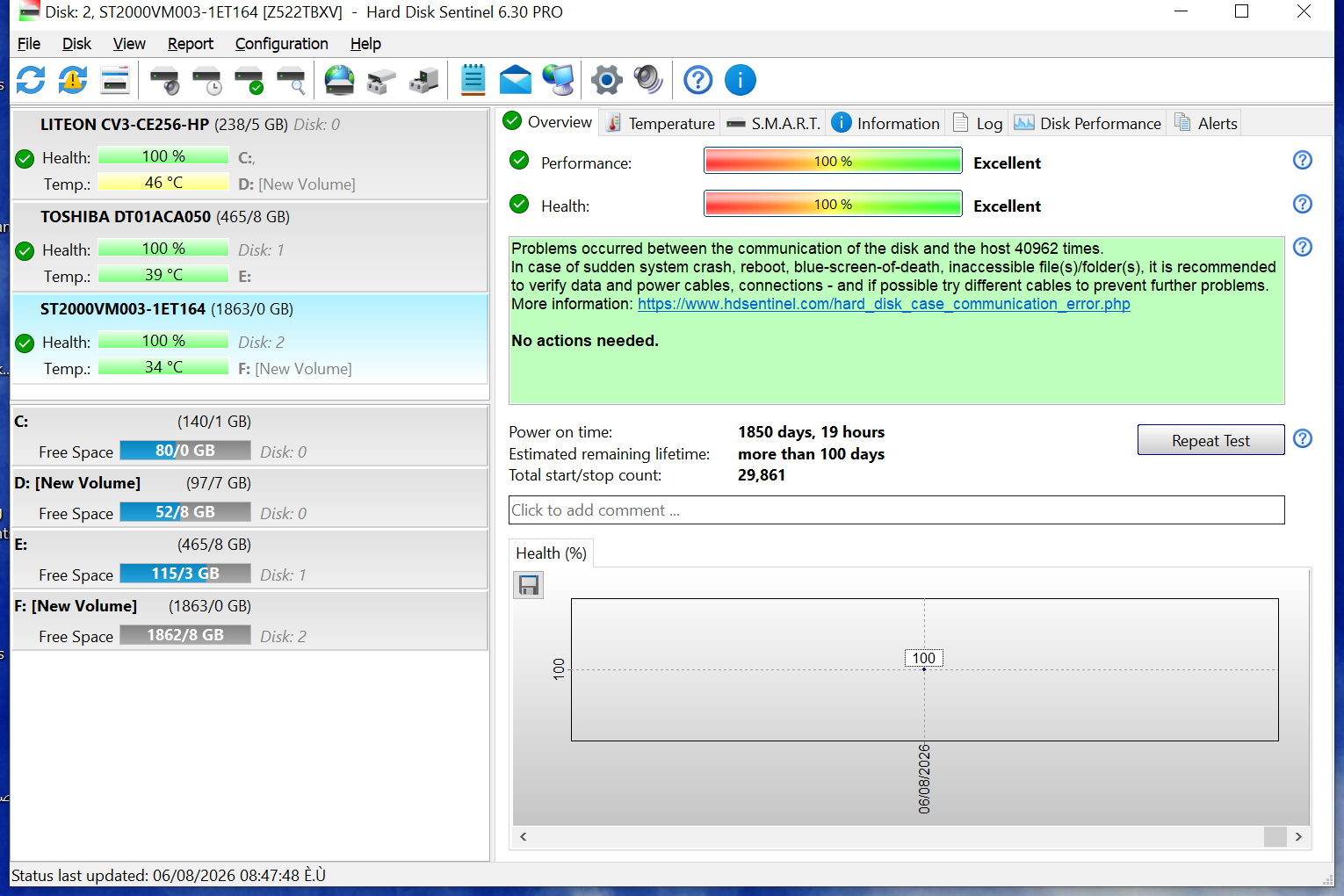
Task: Click the '1850 days, 19 hours' power on value
Action: pyautogui.click(x=811, y=432)
